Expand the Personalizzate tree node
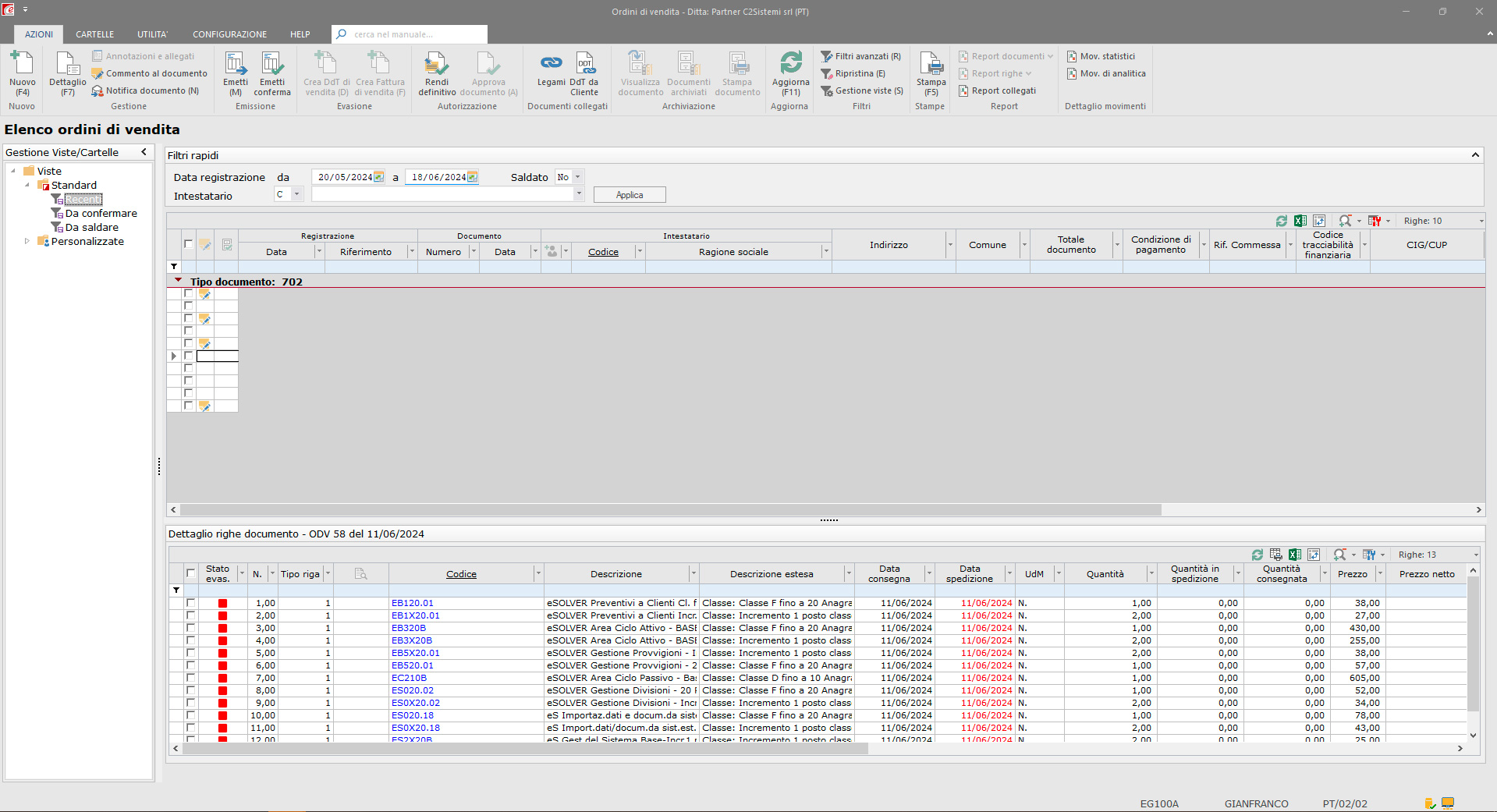 tap(27, 241)
